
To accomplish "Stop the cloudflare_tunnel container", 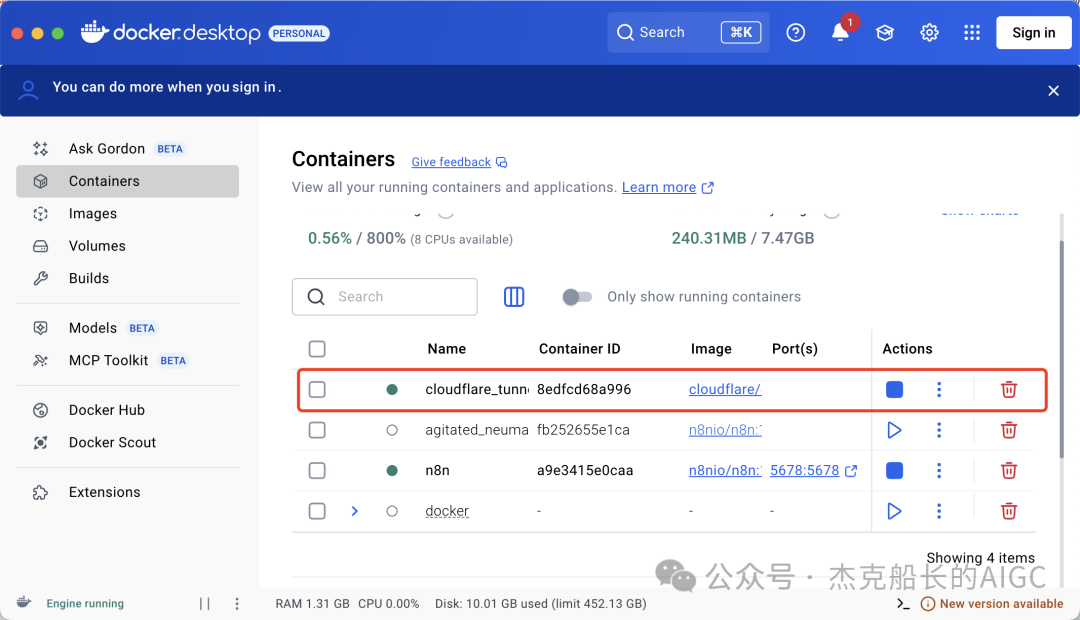I will (894, 389).
